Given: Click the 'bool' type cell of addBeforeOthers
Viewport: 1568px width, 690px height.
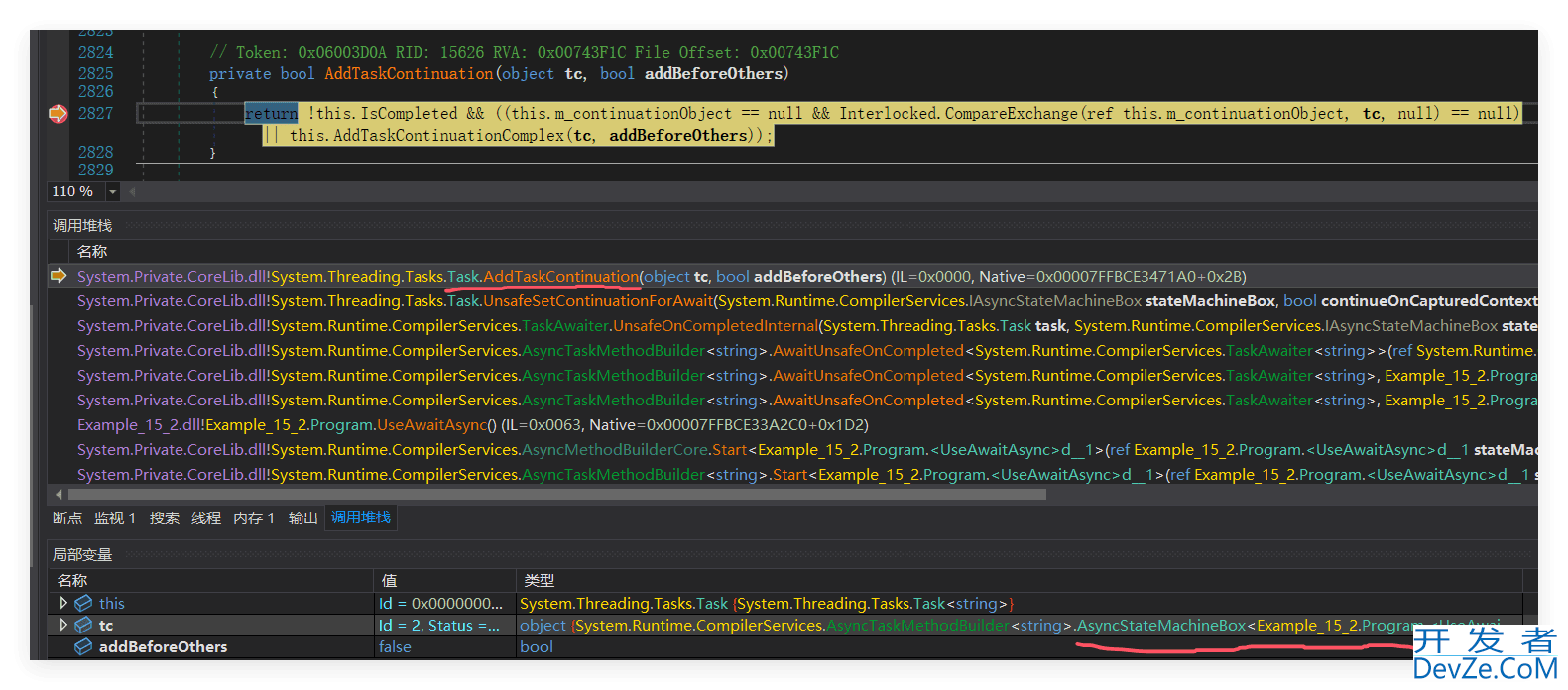Looking at the screenshot, I should 537,646.
